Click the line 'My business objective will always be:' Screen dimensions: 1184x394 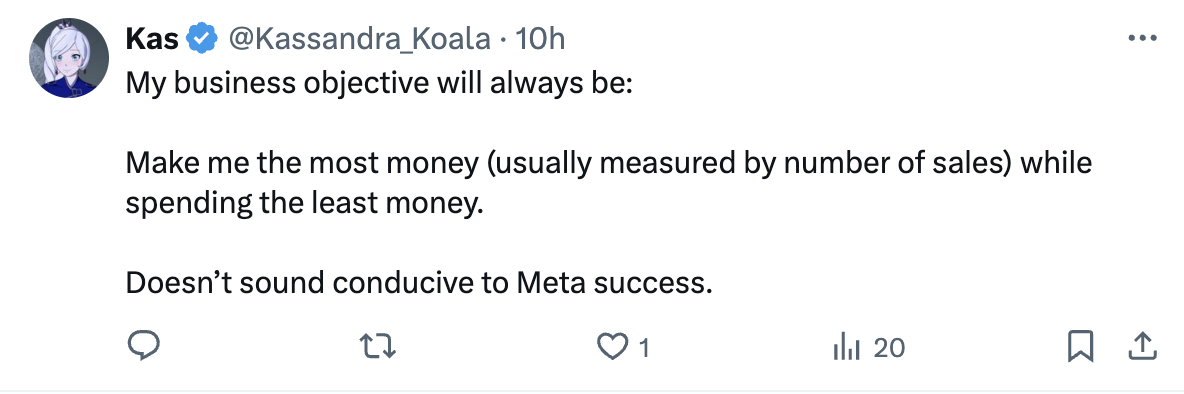378,83
